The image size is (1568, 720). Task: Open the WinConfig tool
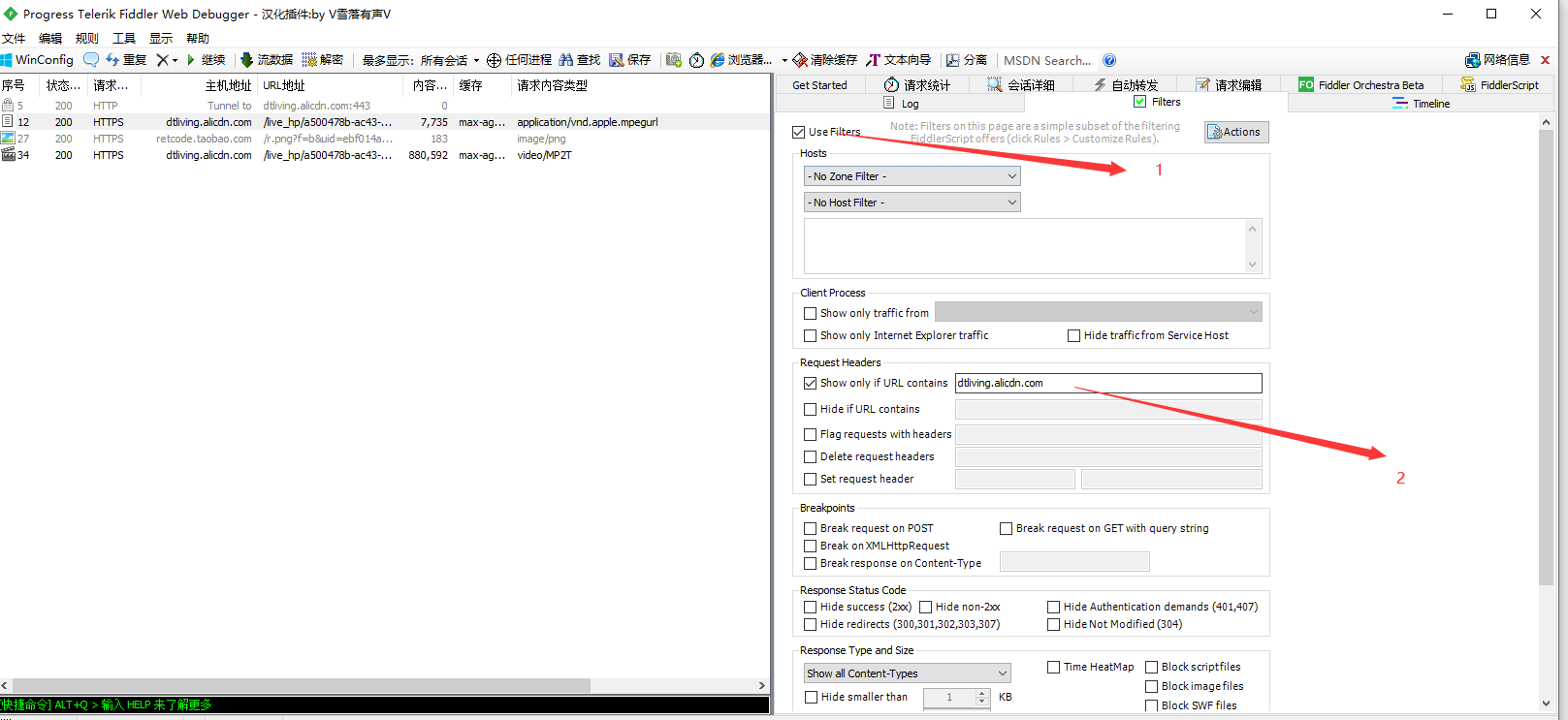pos(37,60)
